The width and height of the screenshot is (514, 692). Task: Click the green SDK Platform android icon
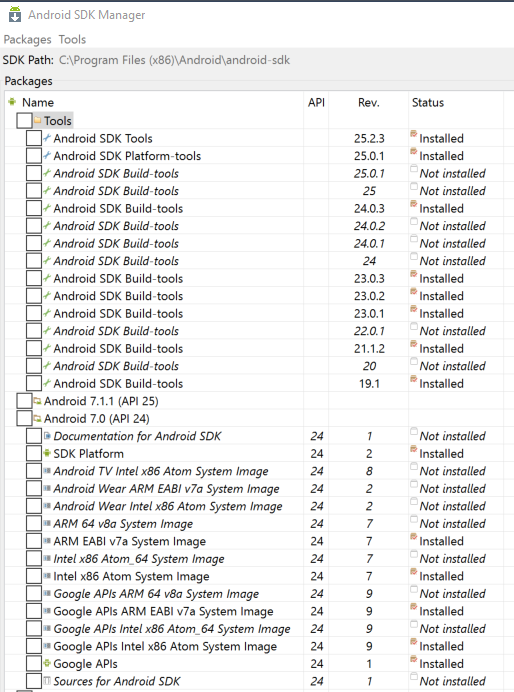(x=47, y=453)
